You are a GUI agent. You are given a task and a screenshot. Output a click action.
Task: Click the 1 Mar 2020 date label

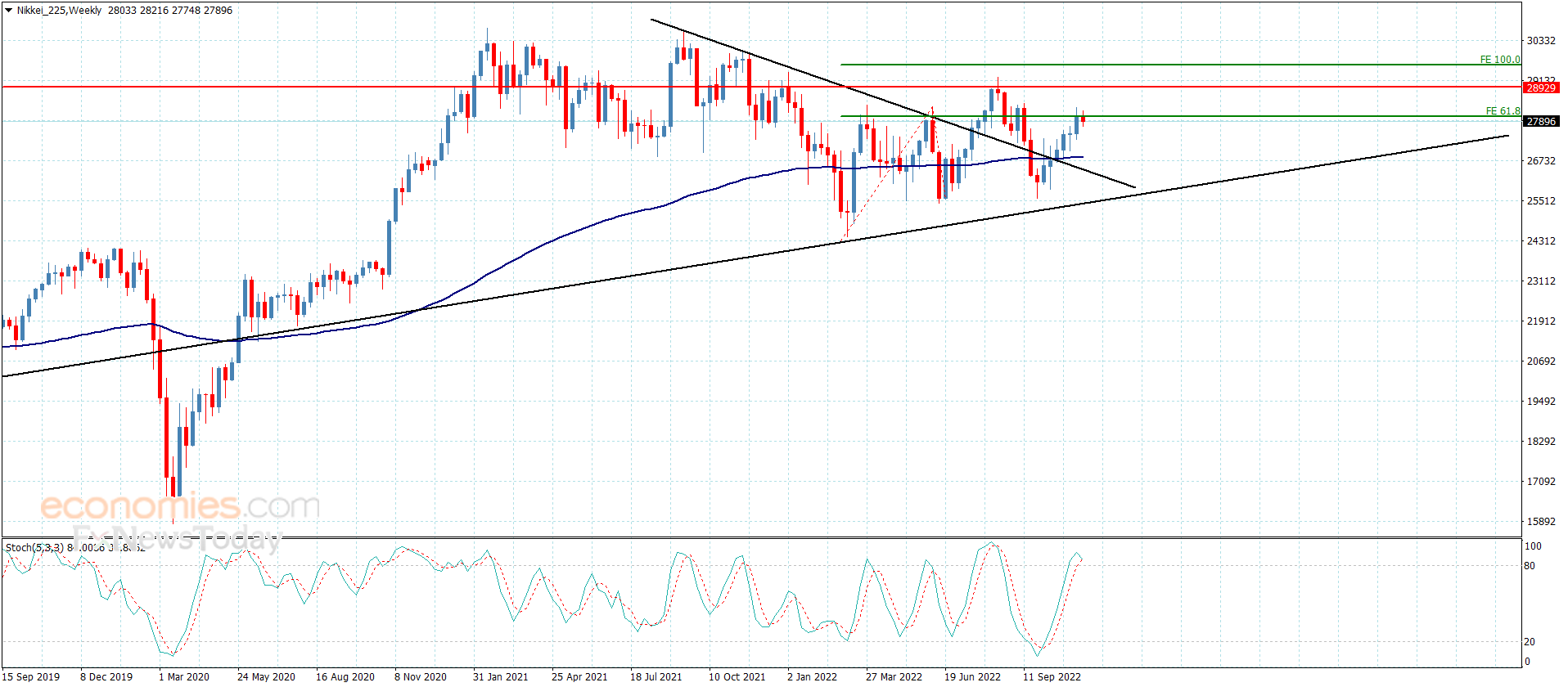pyautogui.click(x=183, y=676)
